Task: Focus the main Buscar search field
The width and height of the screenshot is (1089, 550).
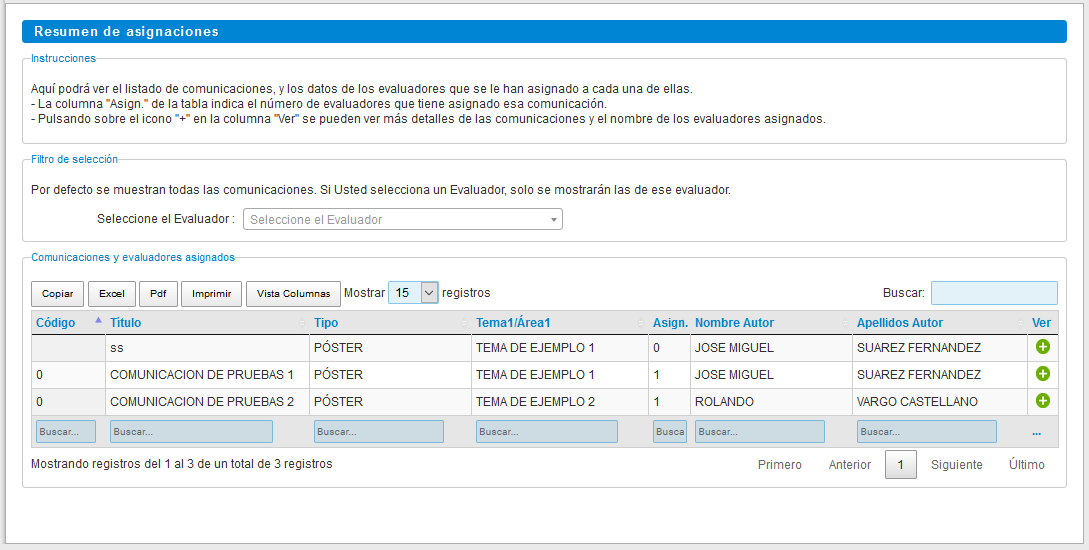Action: 993,293
